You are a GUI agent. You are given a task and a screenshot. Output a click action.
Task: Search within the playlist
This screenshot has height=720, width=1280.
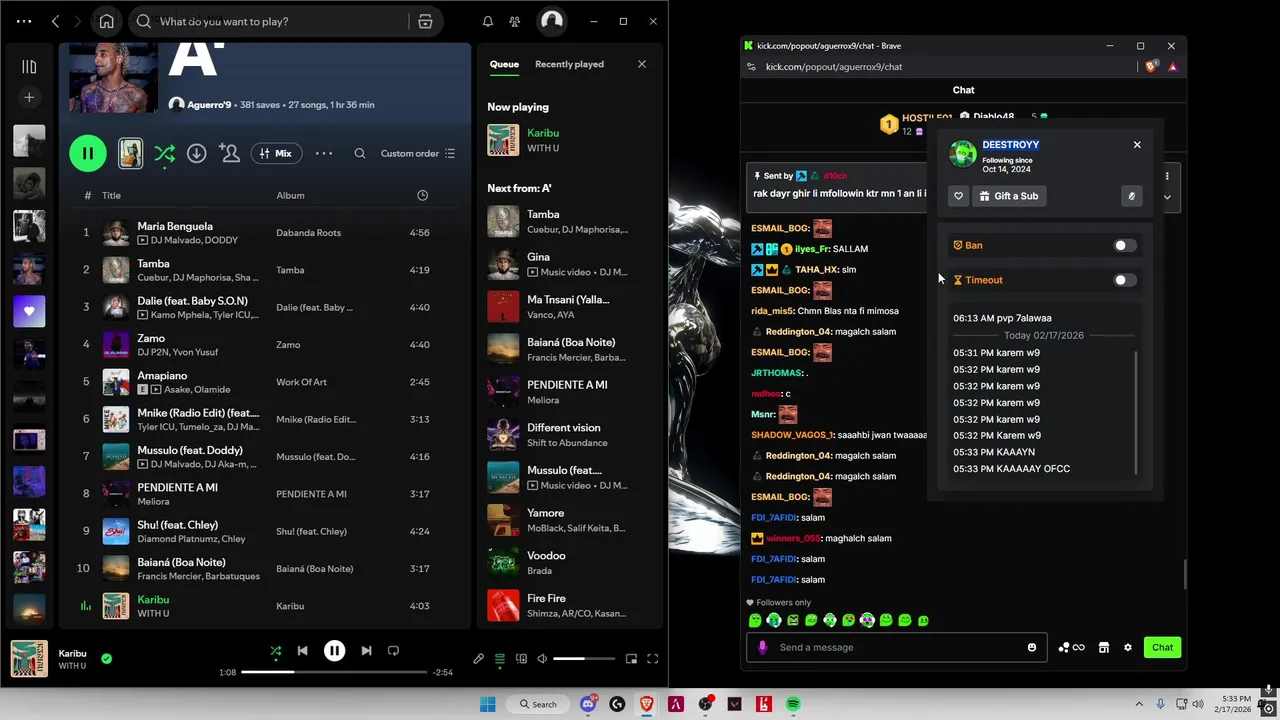point(360,153)
